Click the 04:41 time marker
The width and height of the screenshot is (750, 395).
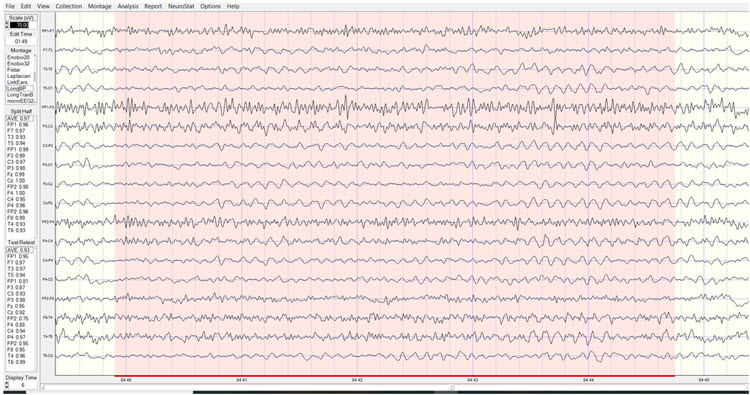(x=242, y=380)
